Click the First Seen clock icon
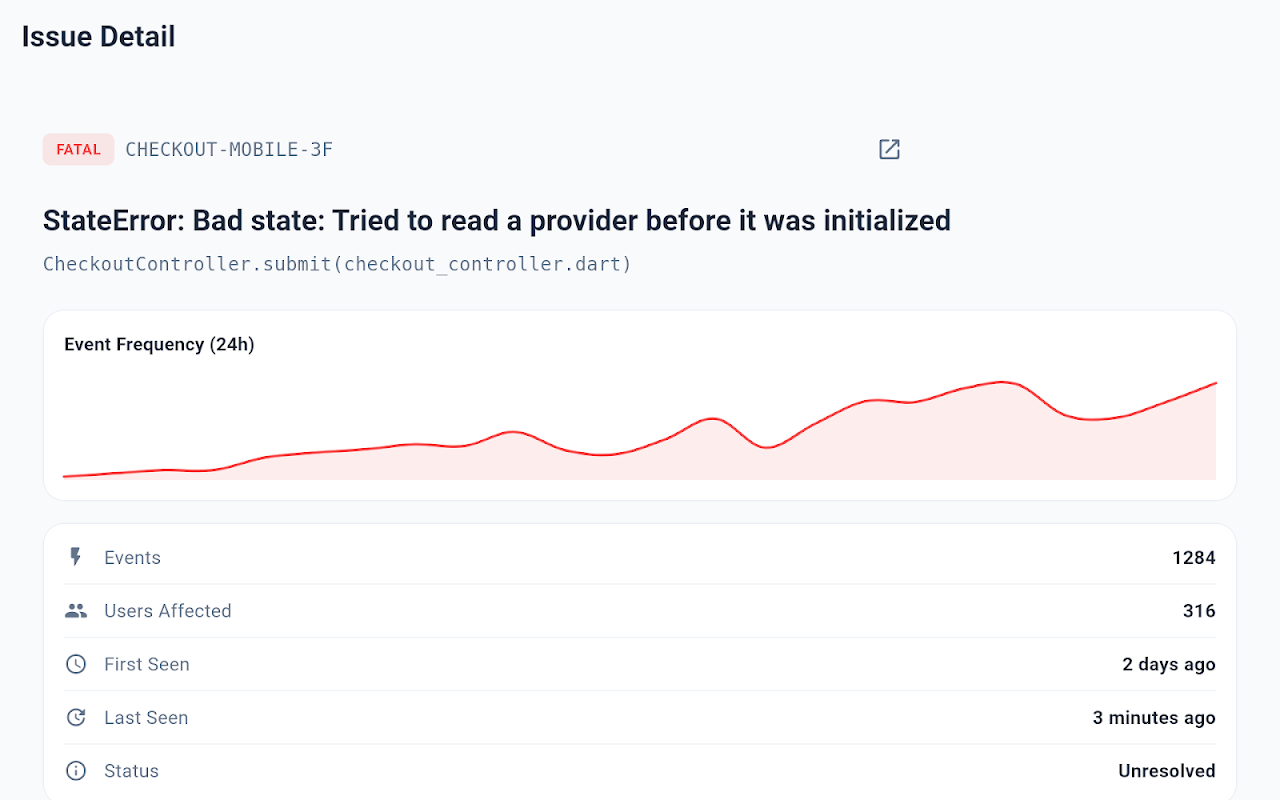1280x800 pixels. pyautogui.click(x=76, y=664)
